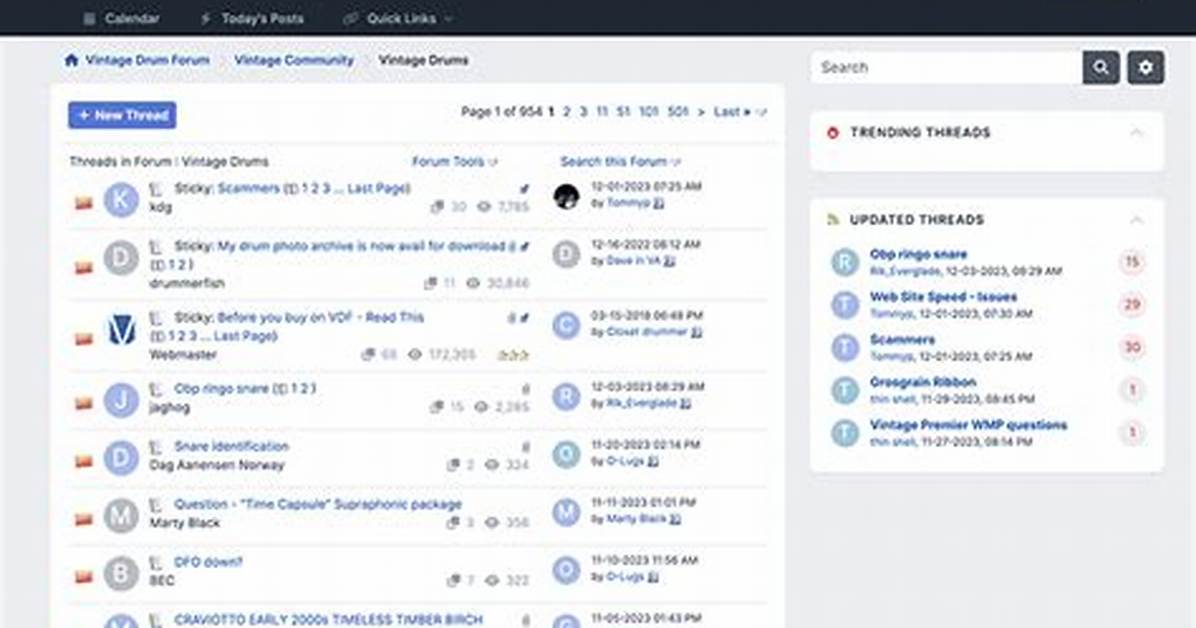Click into the Search input field

(x=947, y=67)
